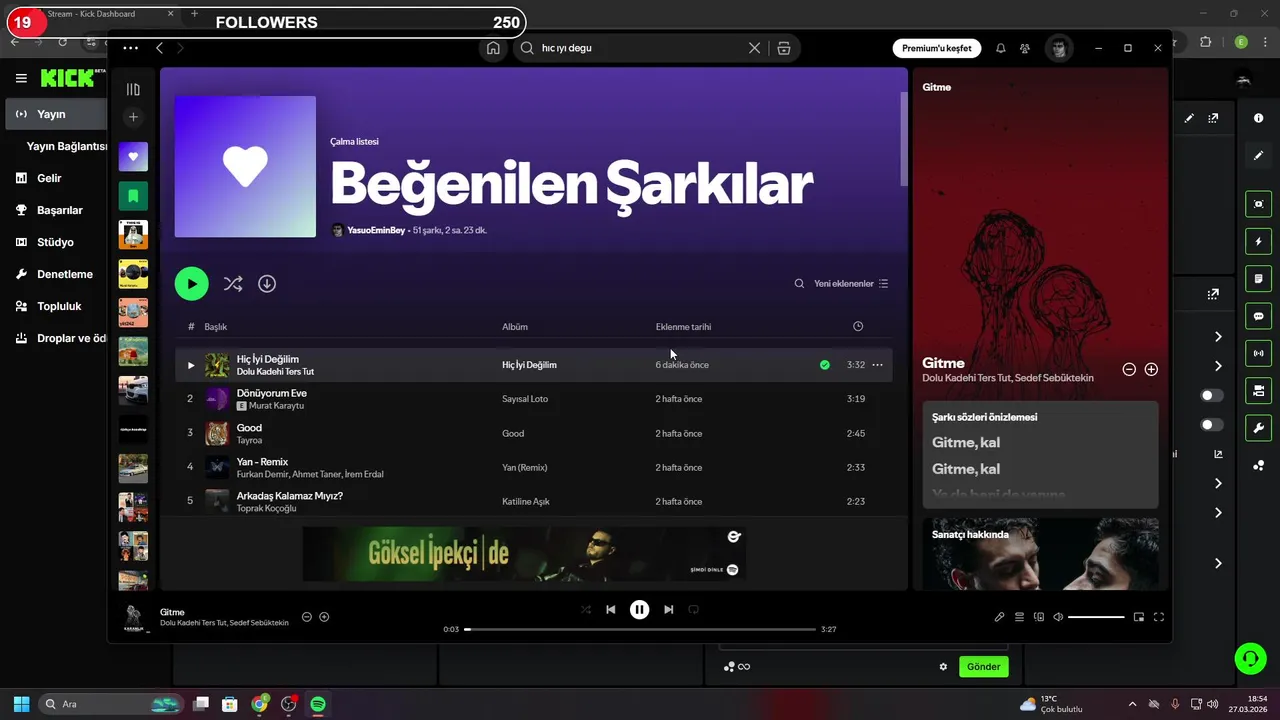
Task: Click Kick sidebar lightning bolt icon
Action: [x=1258, y=241]
